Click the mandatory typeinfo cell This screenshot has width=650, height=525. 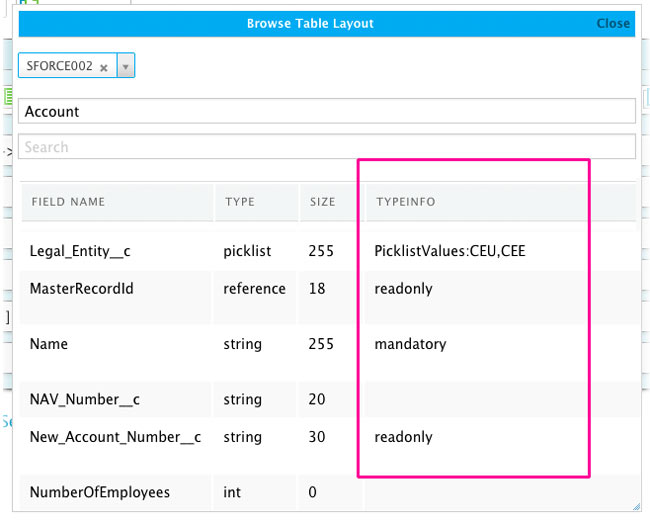pyautogui.click(x=410, y=344)
